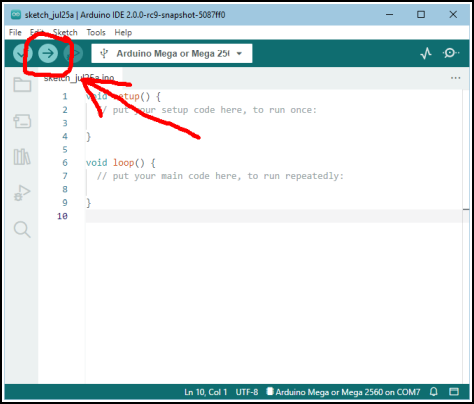
Task: Click the editor vertical scrollbar
Action: (466, 236)
